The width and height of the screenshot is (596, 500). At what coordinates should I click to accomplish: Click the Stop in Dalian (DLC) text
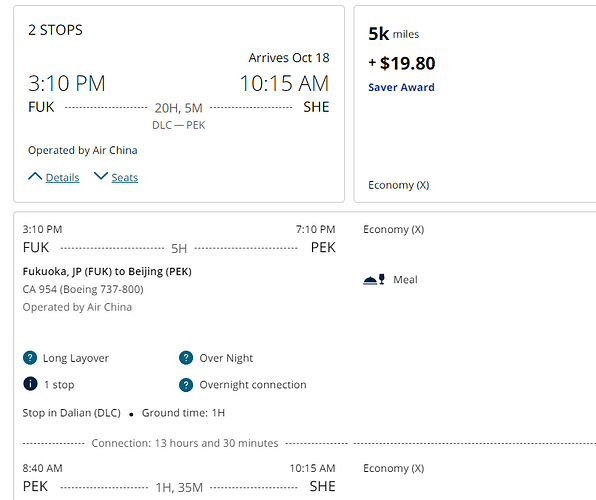click(x=71, y=413)
